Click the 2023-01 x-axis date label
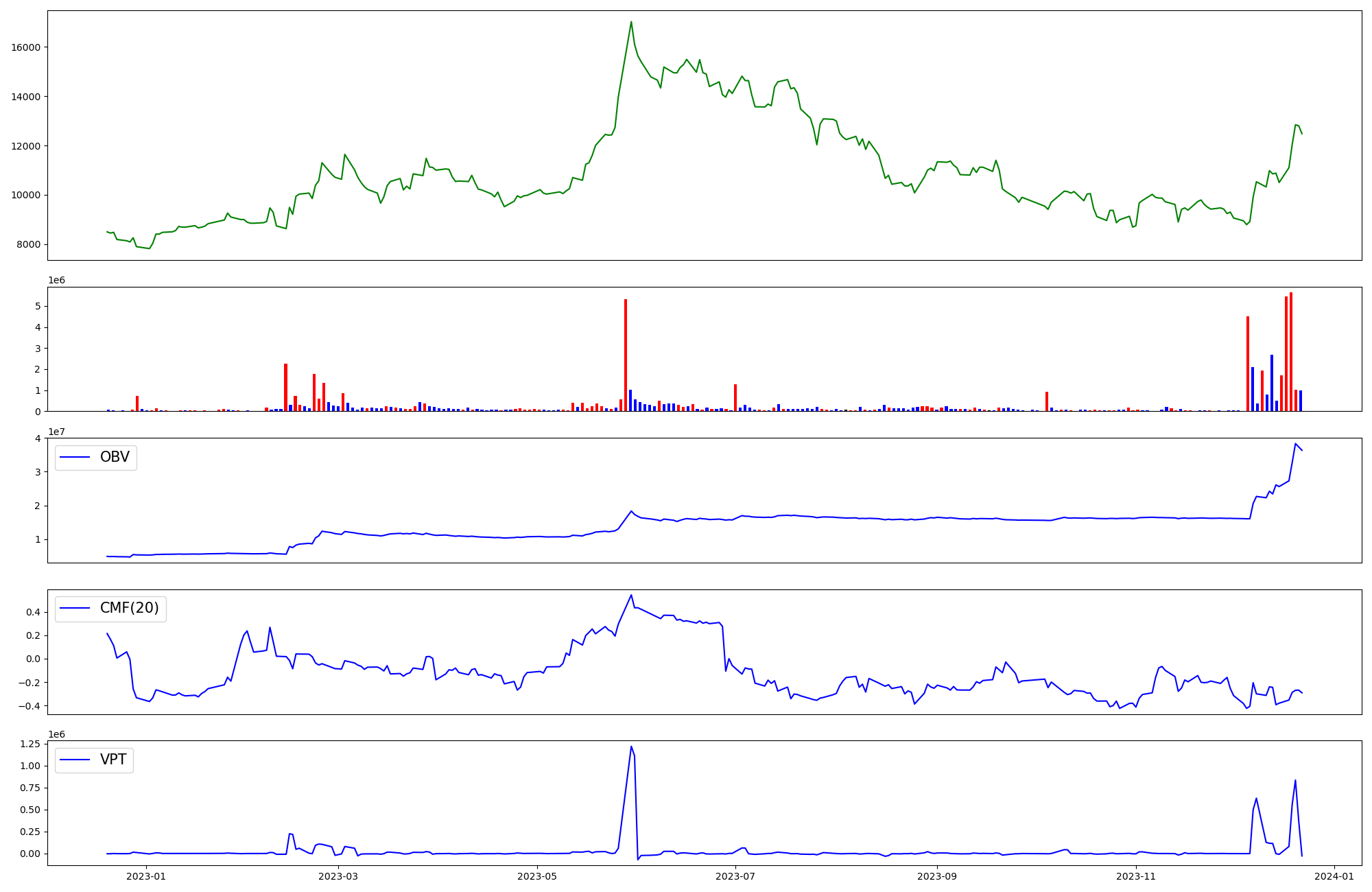Image resolution: width=1372 pixels, height=892 pixels. coord(146,876)
